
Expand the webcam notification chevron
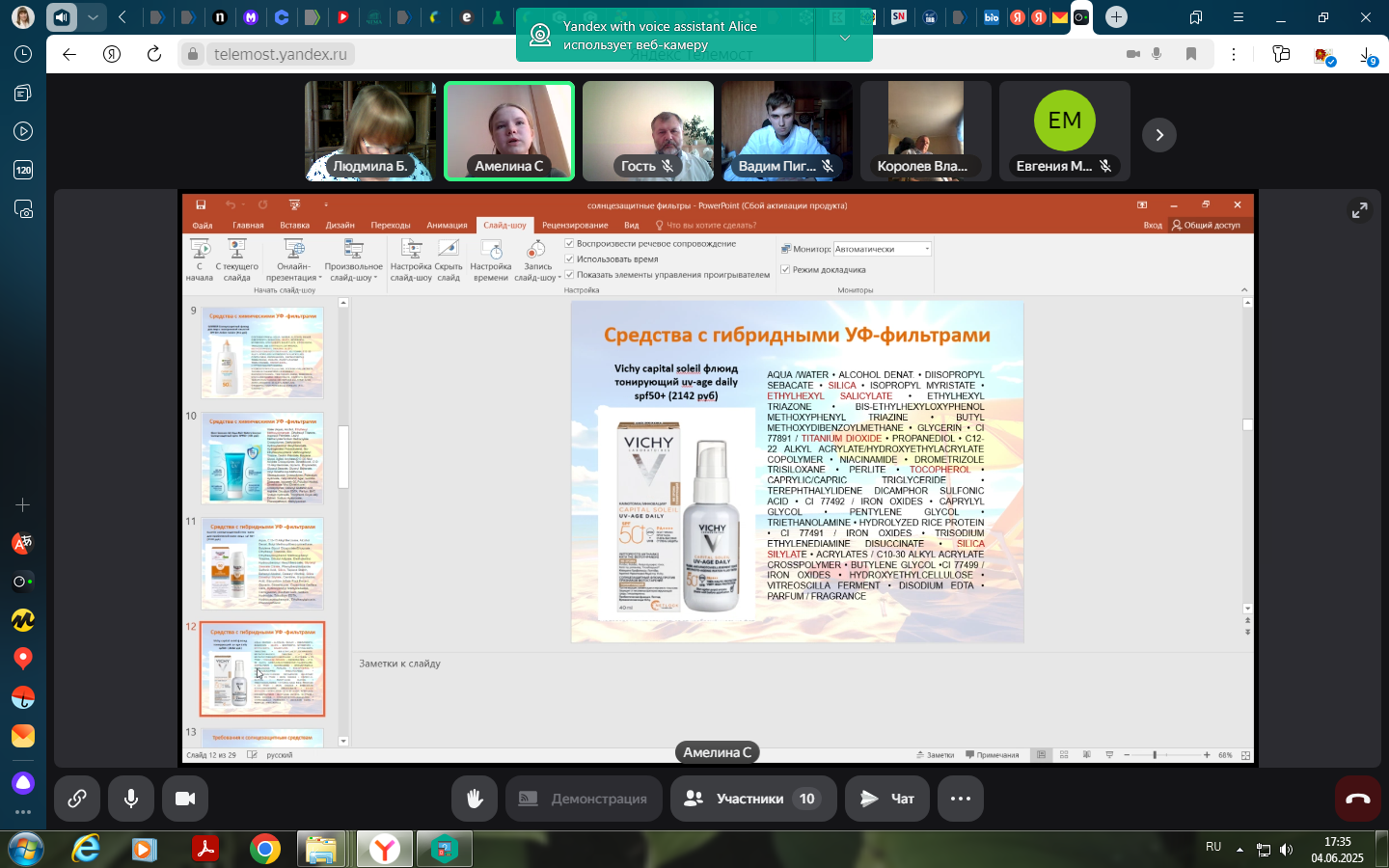click(844, 38)
